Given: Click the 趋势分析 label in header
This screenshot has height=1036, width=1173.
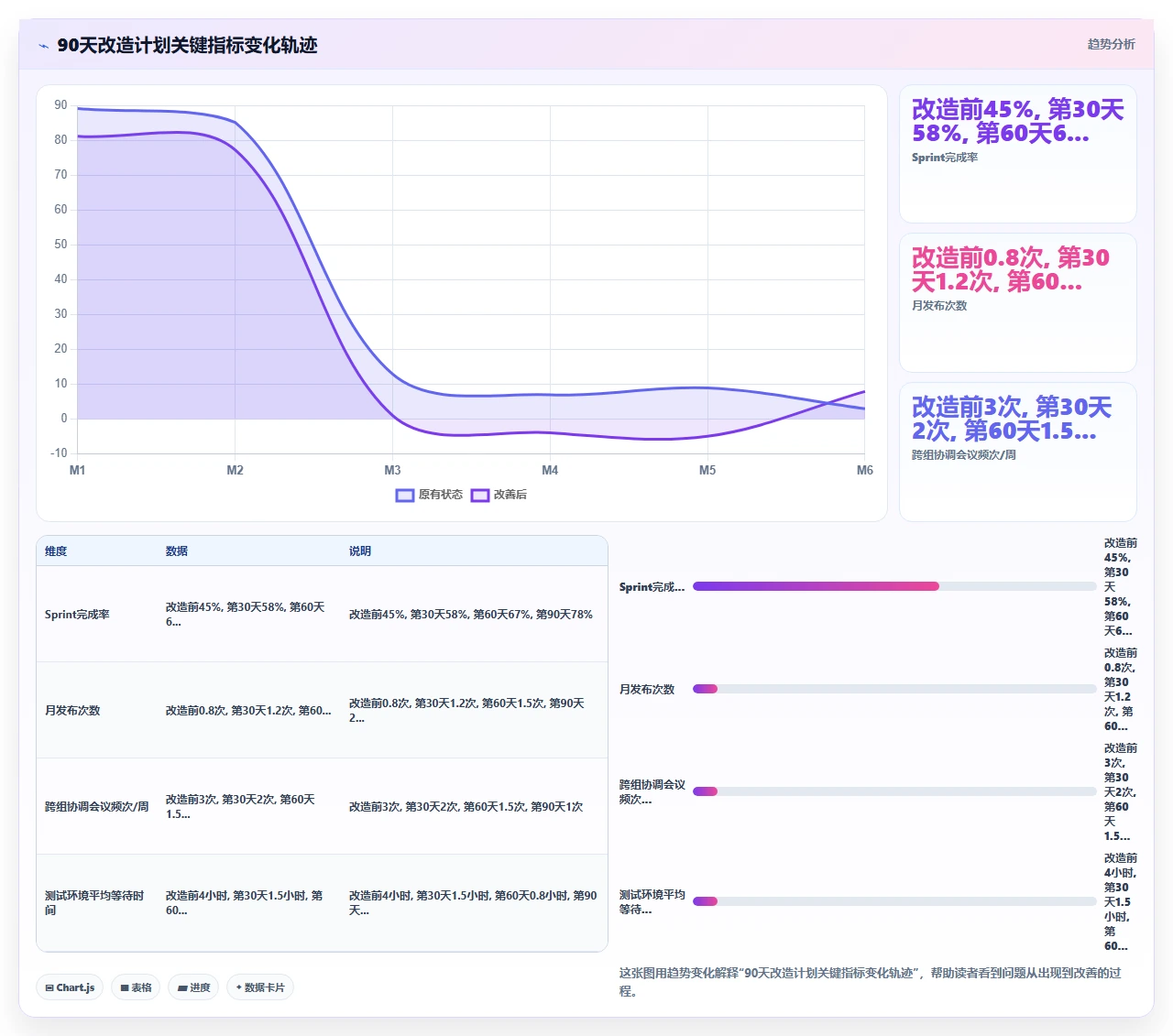Looking at the screenshot, I should (x=1111, y=44).
